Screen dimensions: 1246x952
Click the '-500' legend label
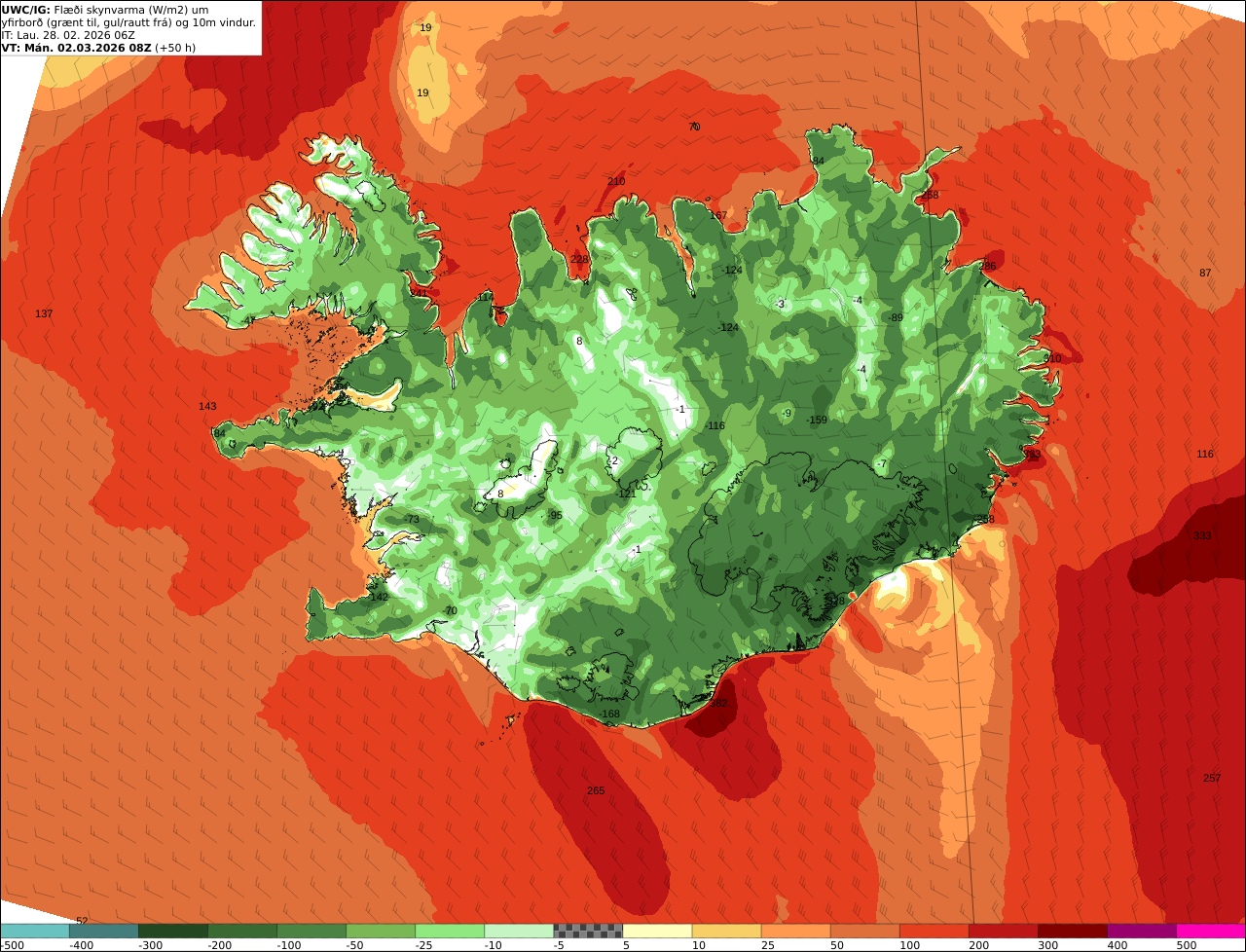pyautogui.click(x=11, y=944)
